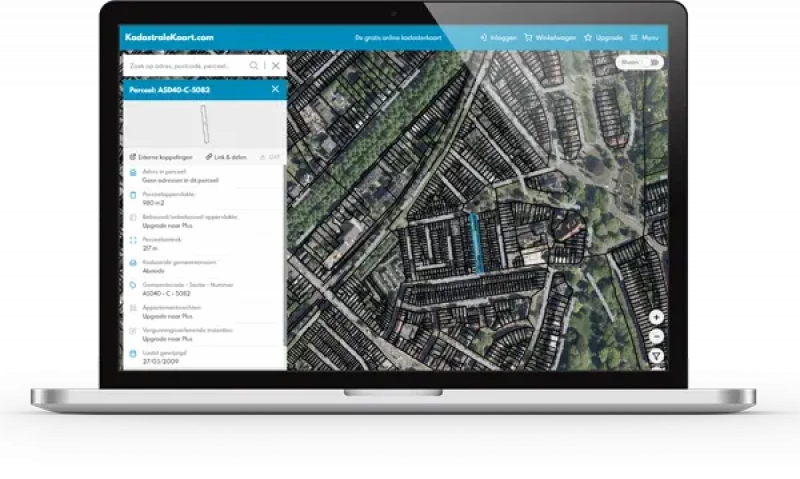Screen dimensions: 800x479
Task: Select the 217 m perimeter value
Action: (150, 248)
